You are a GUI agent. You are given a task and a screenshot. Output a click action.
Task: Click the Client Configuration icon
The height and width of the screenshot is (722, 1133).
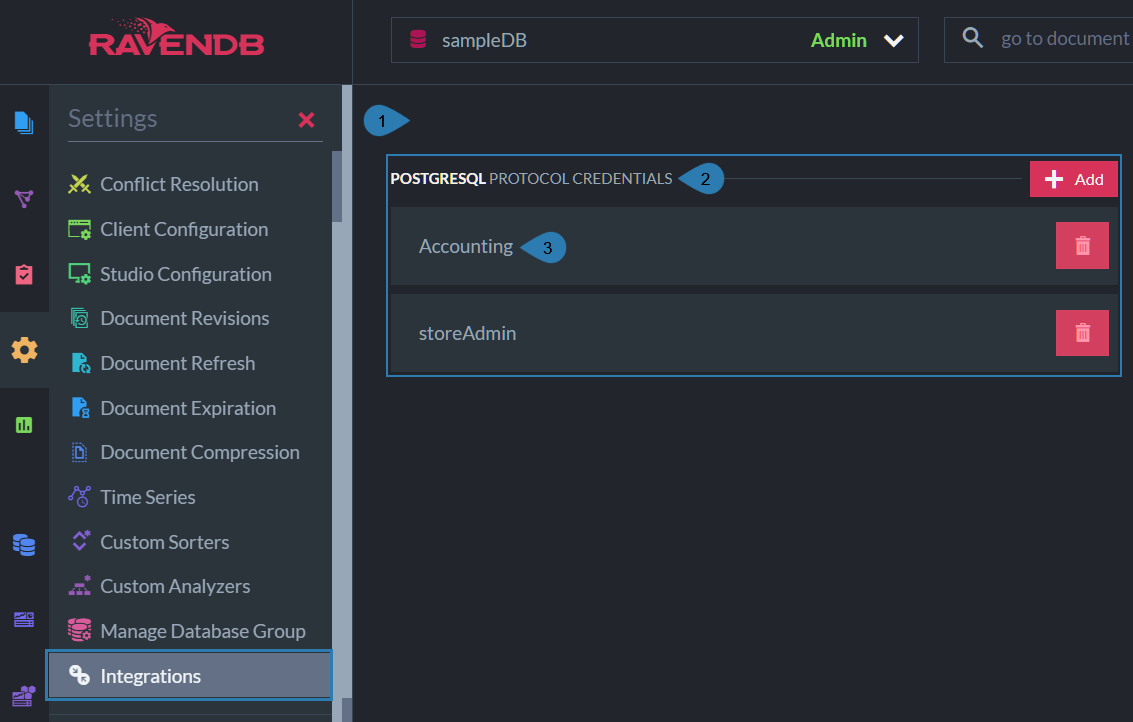[x=79, y=229]
